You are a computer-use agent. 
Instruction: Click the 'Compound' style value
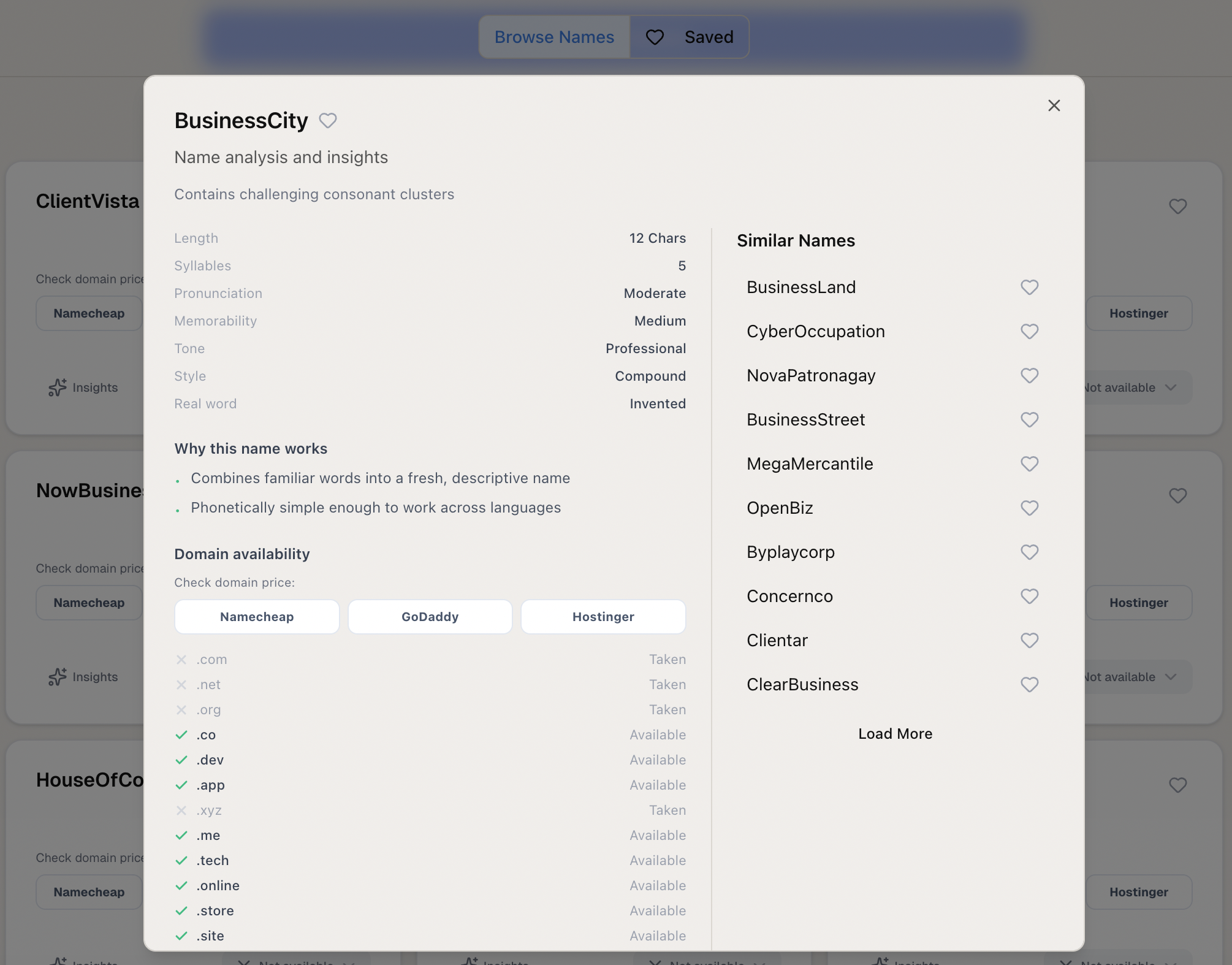650,376
